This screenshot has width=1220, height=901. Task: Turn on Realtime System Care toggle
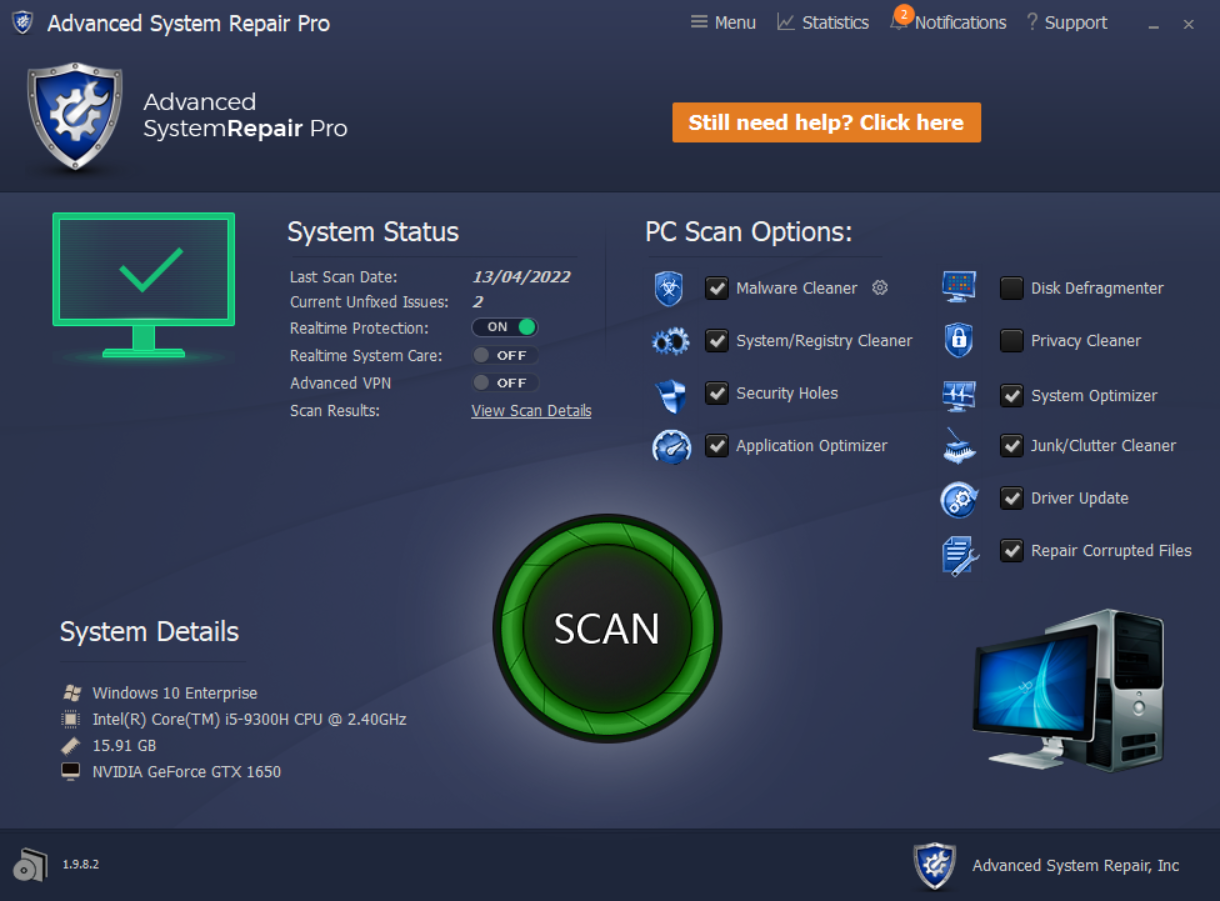(x=505, y=355)
